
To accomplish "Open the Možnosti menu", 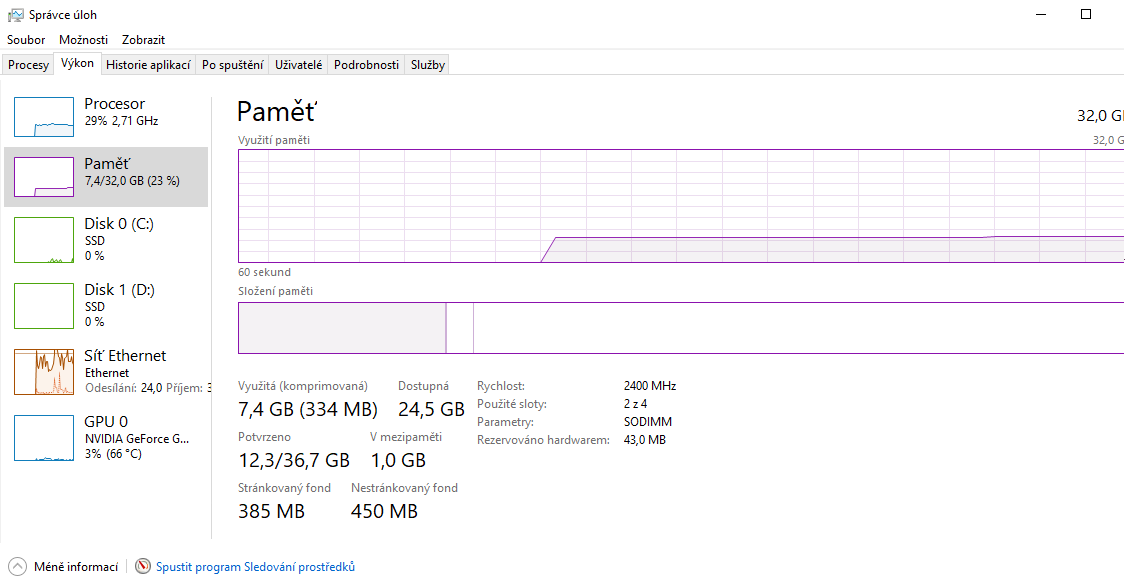I will (83, 40).
